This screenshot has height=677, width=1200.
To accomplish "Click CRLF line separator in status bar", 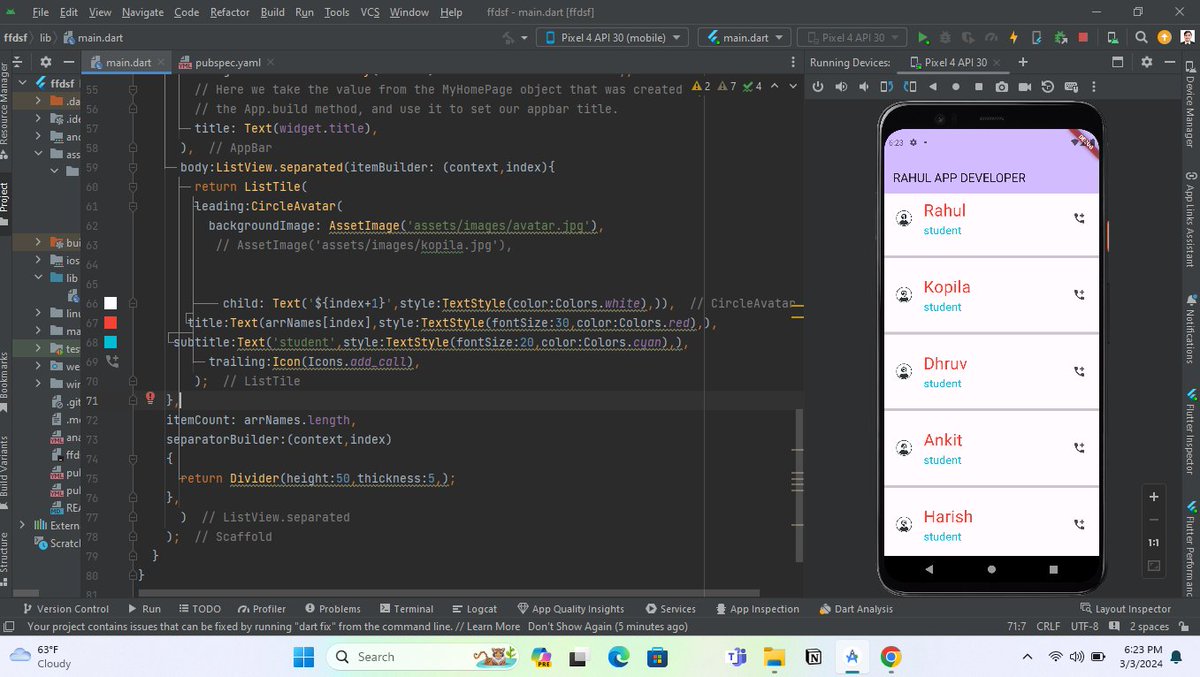I will (1048, 627).
